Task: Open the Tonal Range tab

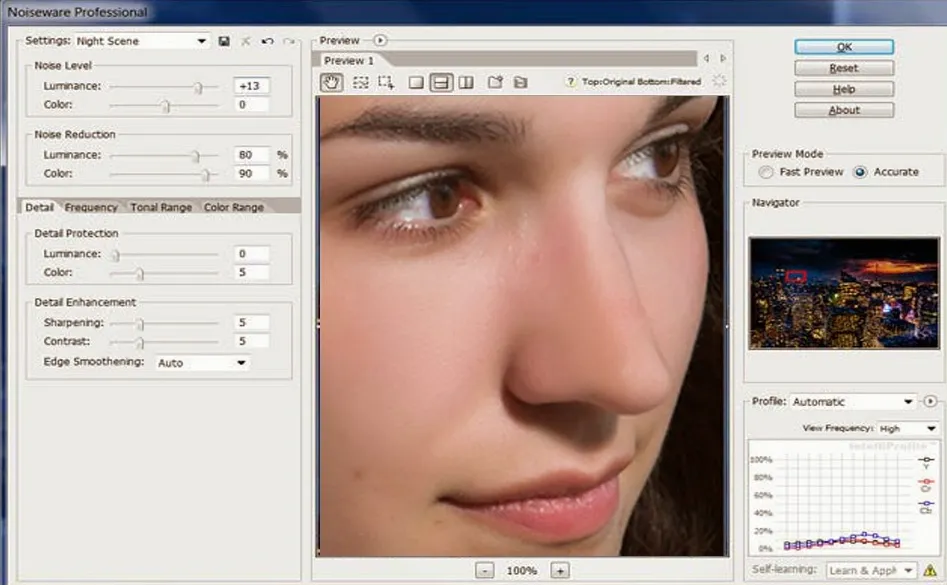Action: pyautogui.click(x=160, y=207)
